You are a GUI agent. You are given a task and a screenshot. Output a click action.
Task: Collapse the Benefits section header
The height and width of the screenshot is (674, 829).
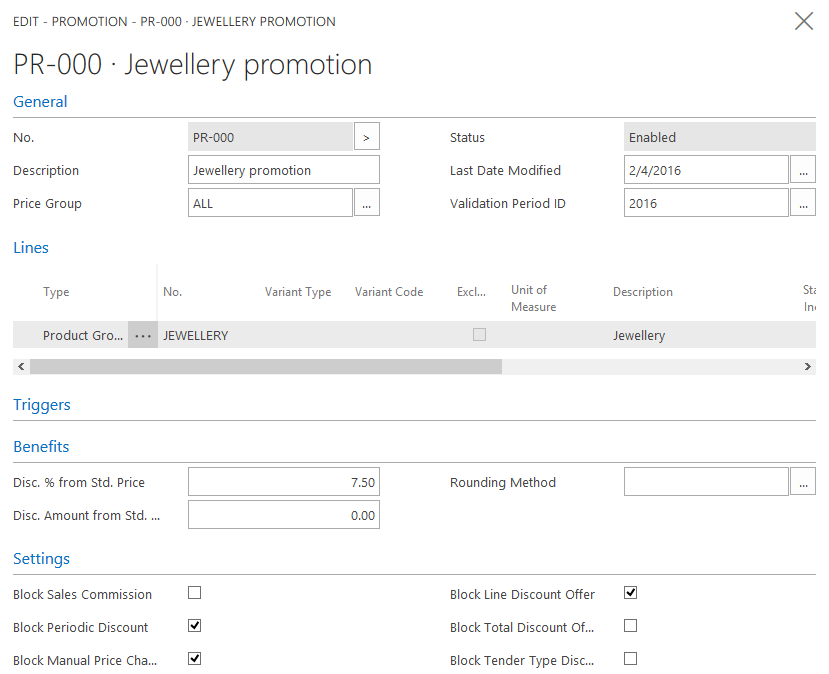(x=41, y=447)
